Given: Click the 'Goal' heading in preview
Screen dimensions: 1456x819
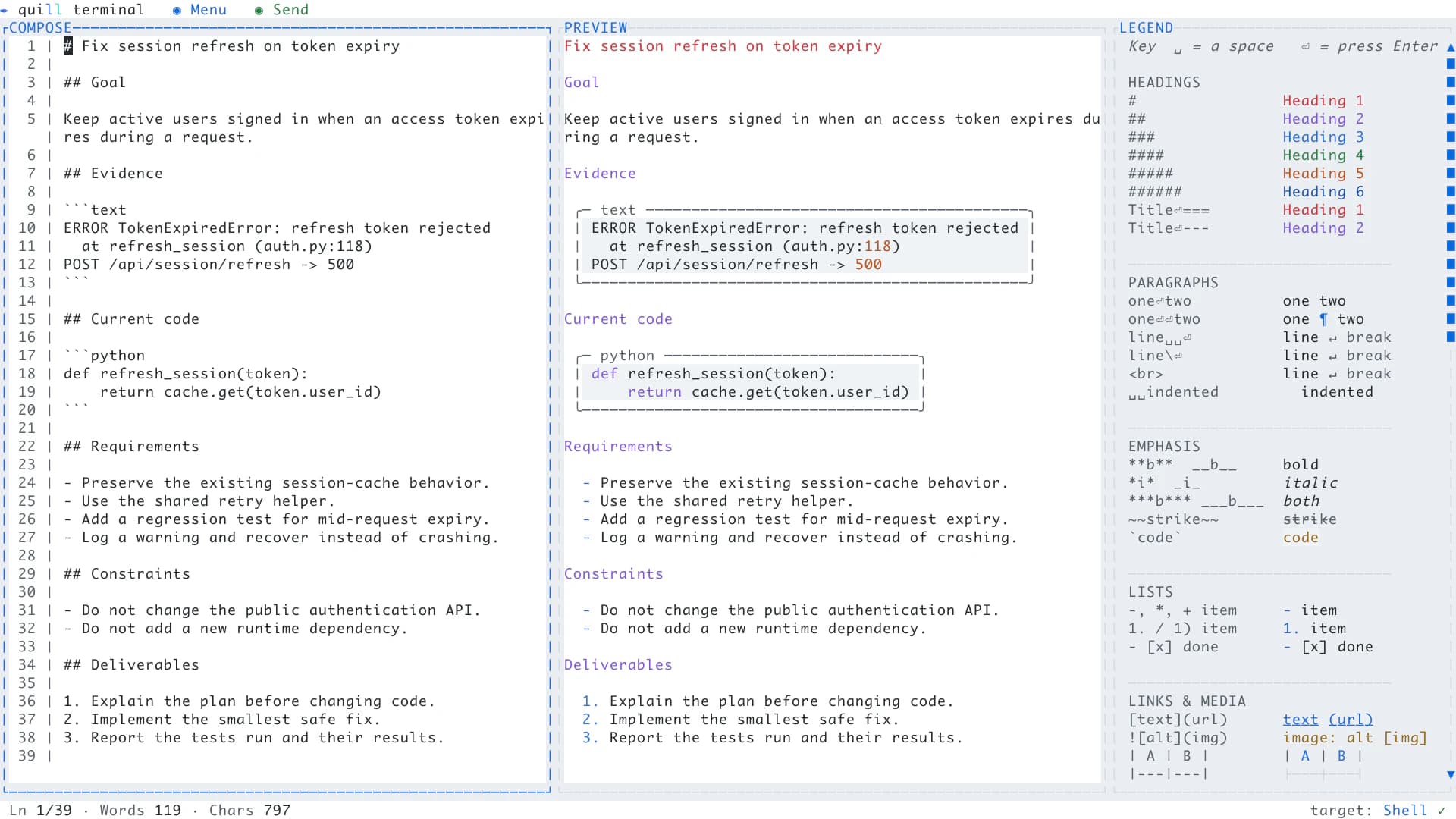Looking at the screenshot, I should point(582,82).
